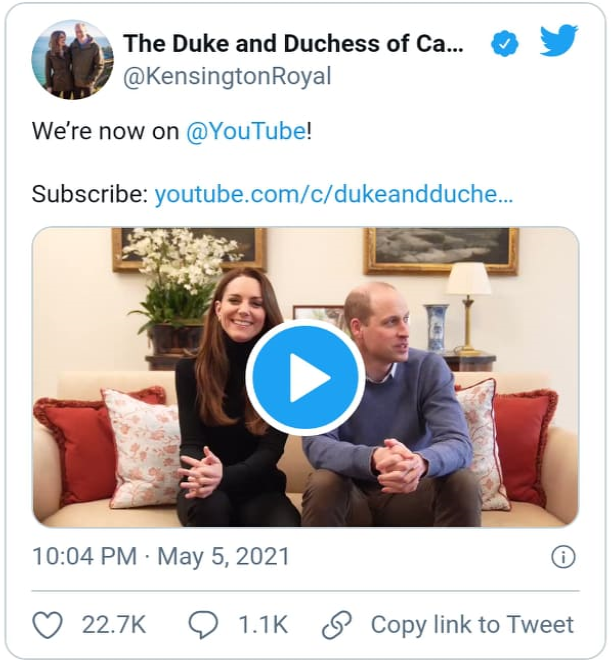Click the blue verified badge
Viewport: 611px width, 660px height.
[x=505, y=44]
